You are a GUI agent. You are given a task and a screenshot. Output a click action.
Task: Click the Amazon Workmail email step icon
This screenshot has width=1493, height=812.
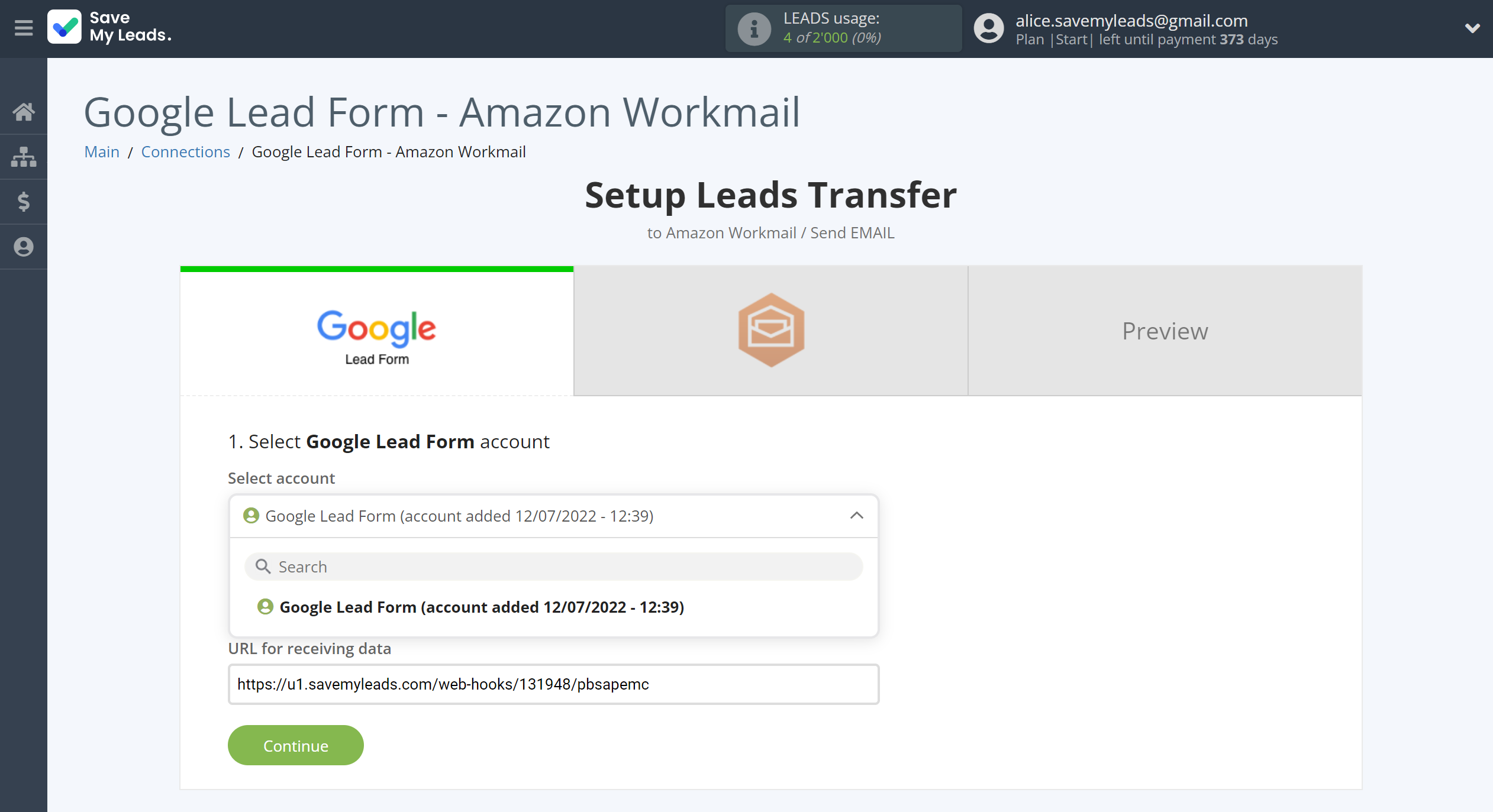tap(770, 330)
